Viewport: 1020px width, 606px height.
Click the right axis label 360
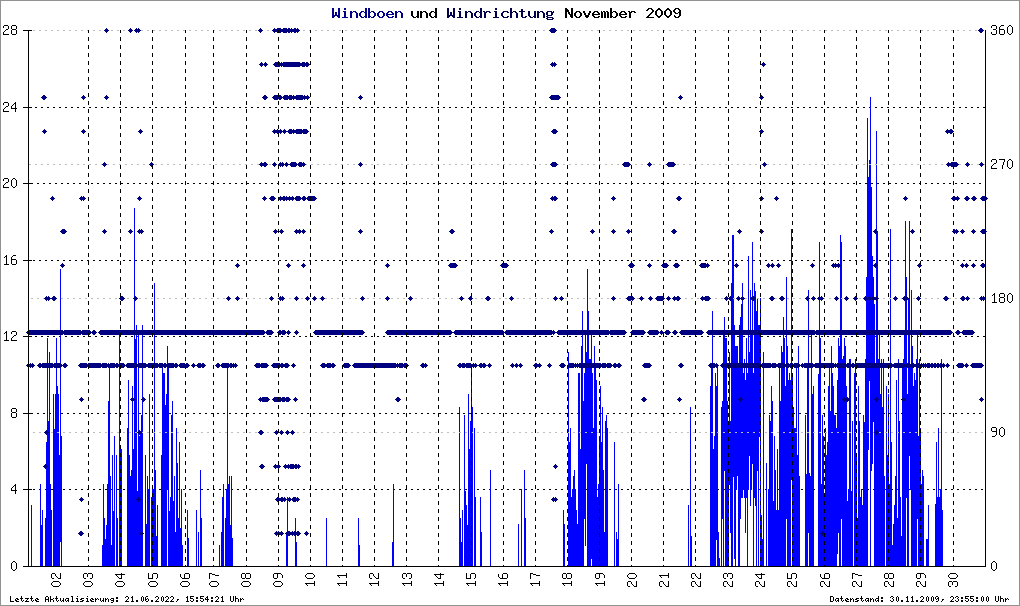coord(1002,30)
